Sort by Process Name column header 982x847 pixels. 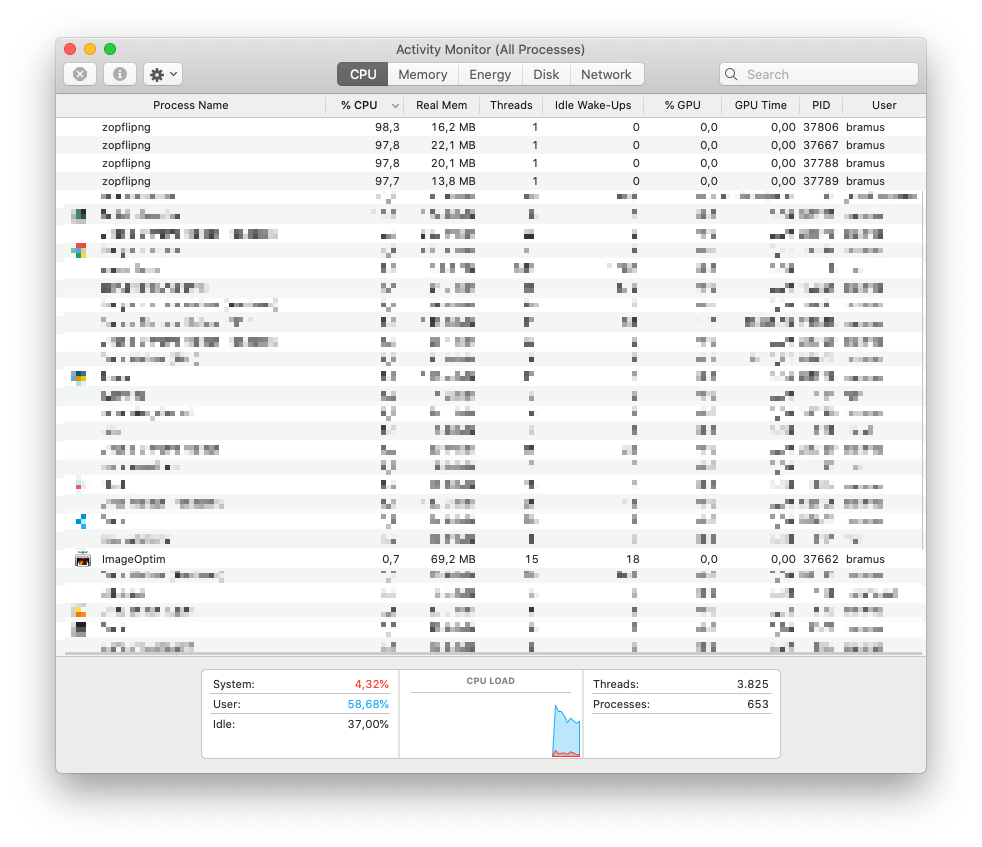click(191, 105)
